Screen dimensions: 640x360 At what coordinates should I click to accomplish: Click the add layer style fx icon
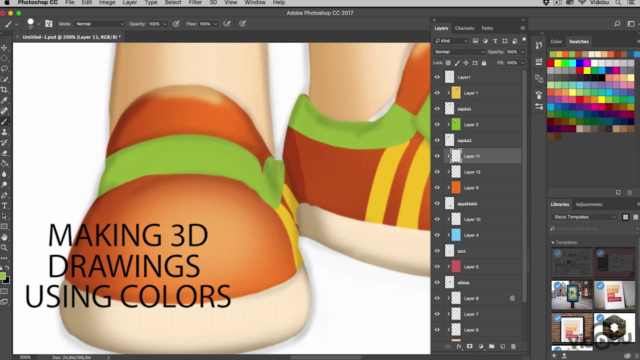[459, 346]
